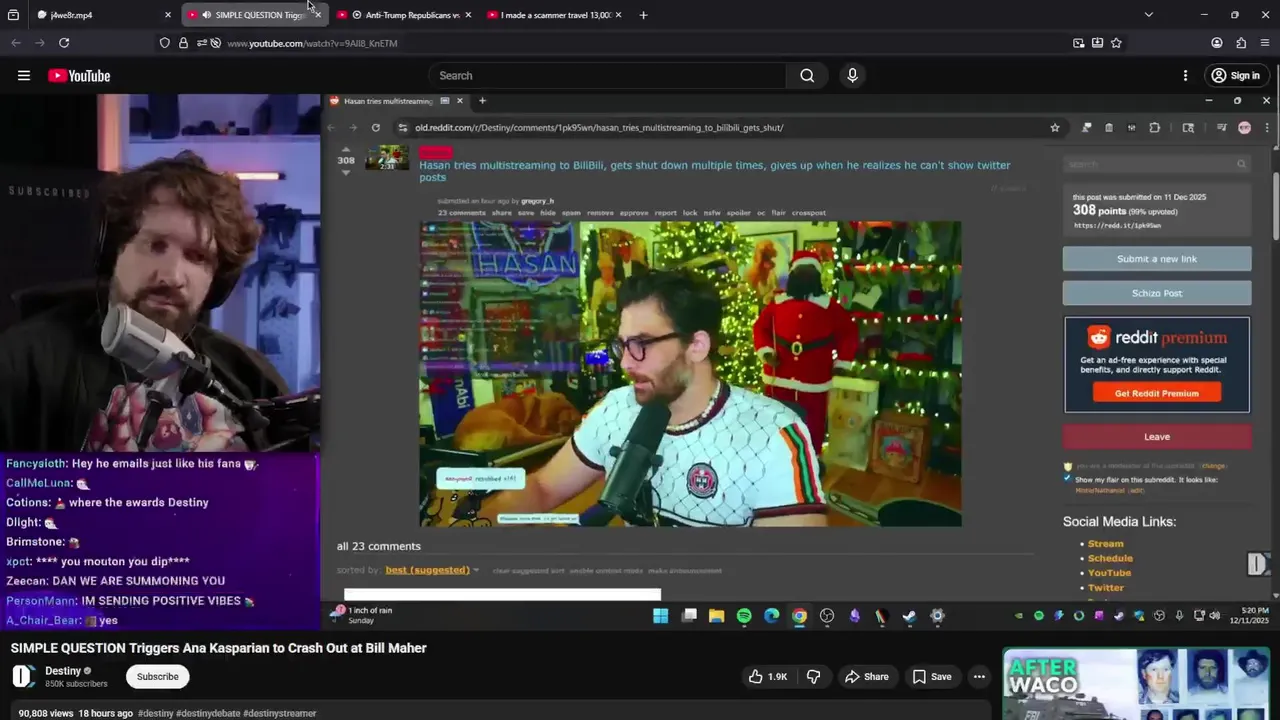1280x720 pixels.
Task: Click the Firefox forward arrow
Action: [x=40, y=43]
